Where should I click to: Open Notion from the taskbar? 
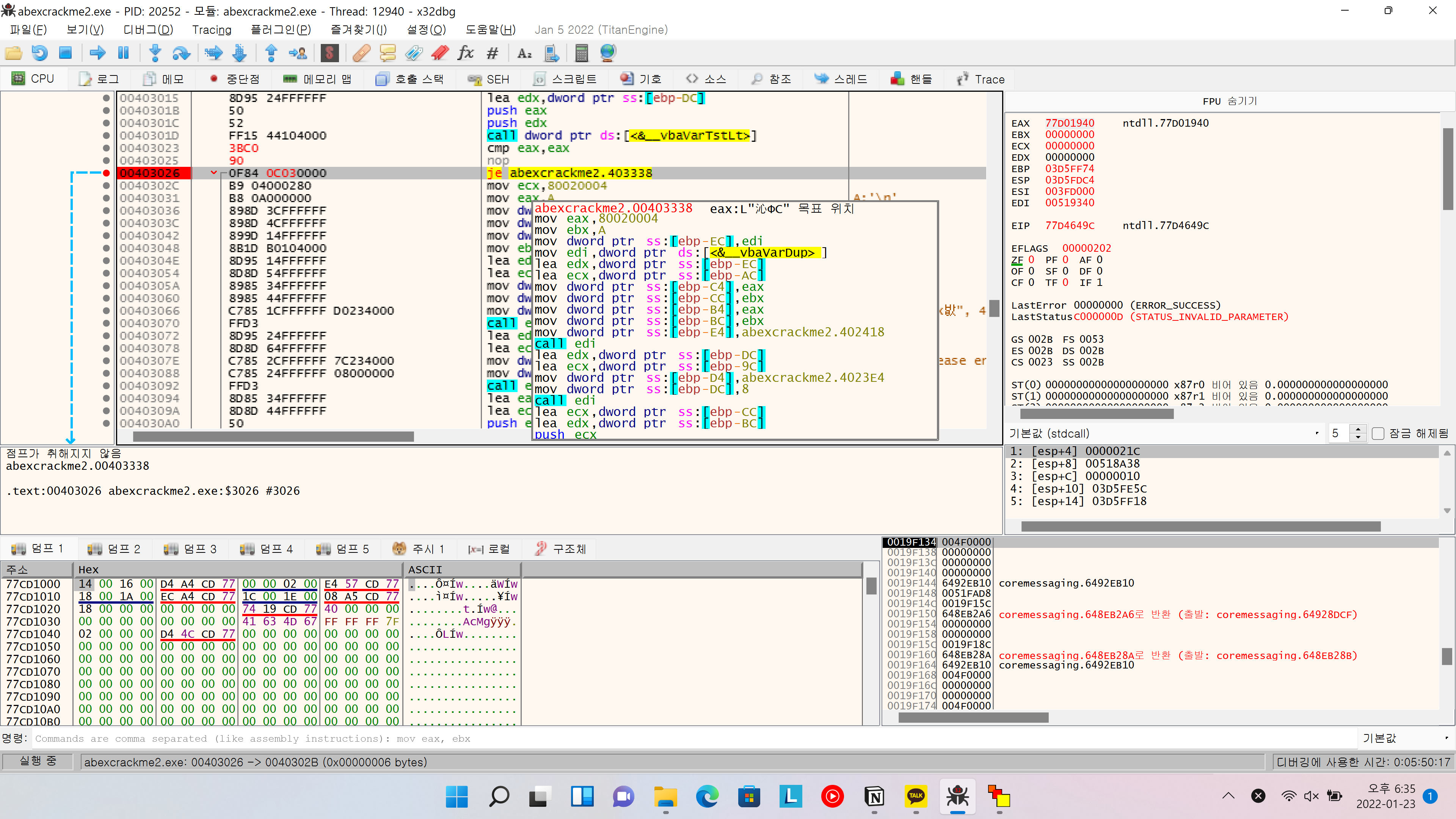pyautogui.click(x=874, y=797)
